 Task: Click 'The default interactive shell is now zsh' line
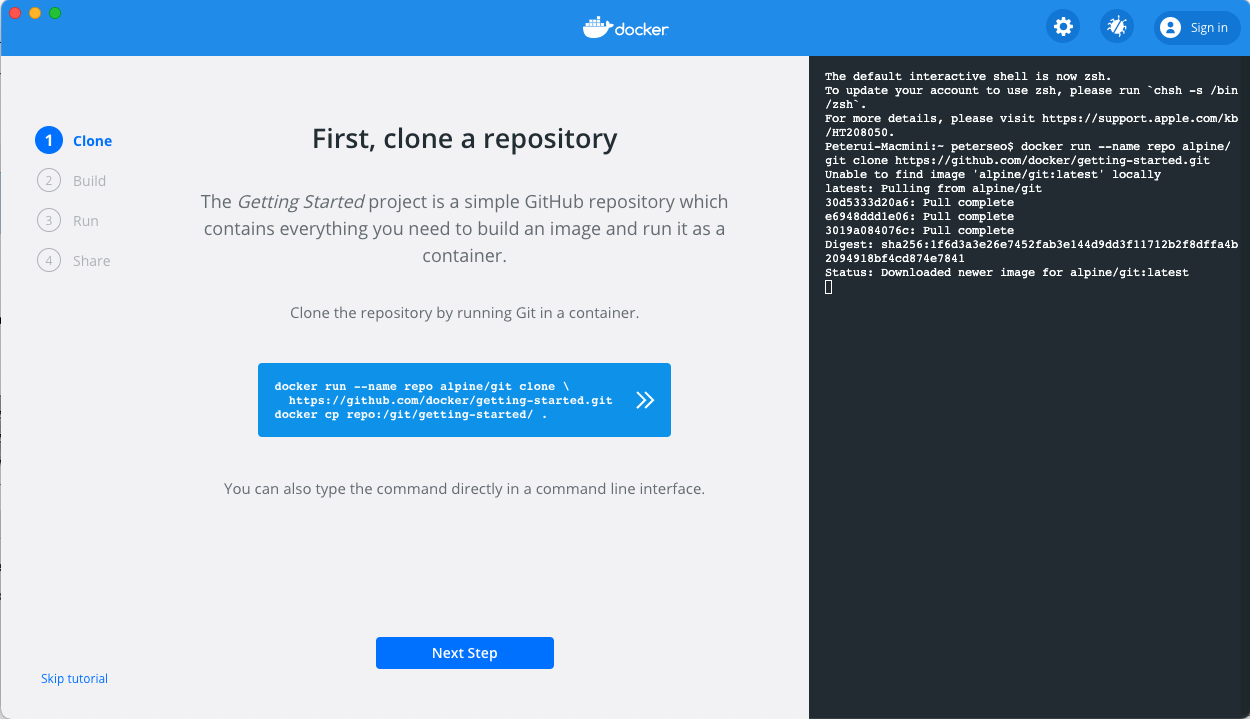pyautogui.click(x=968, y=77)
